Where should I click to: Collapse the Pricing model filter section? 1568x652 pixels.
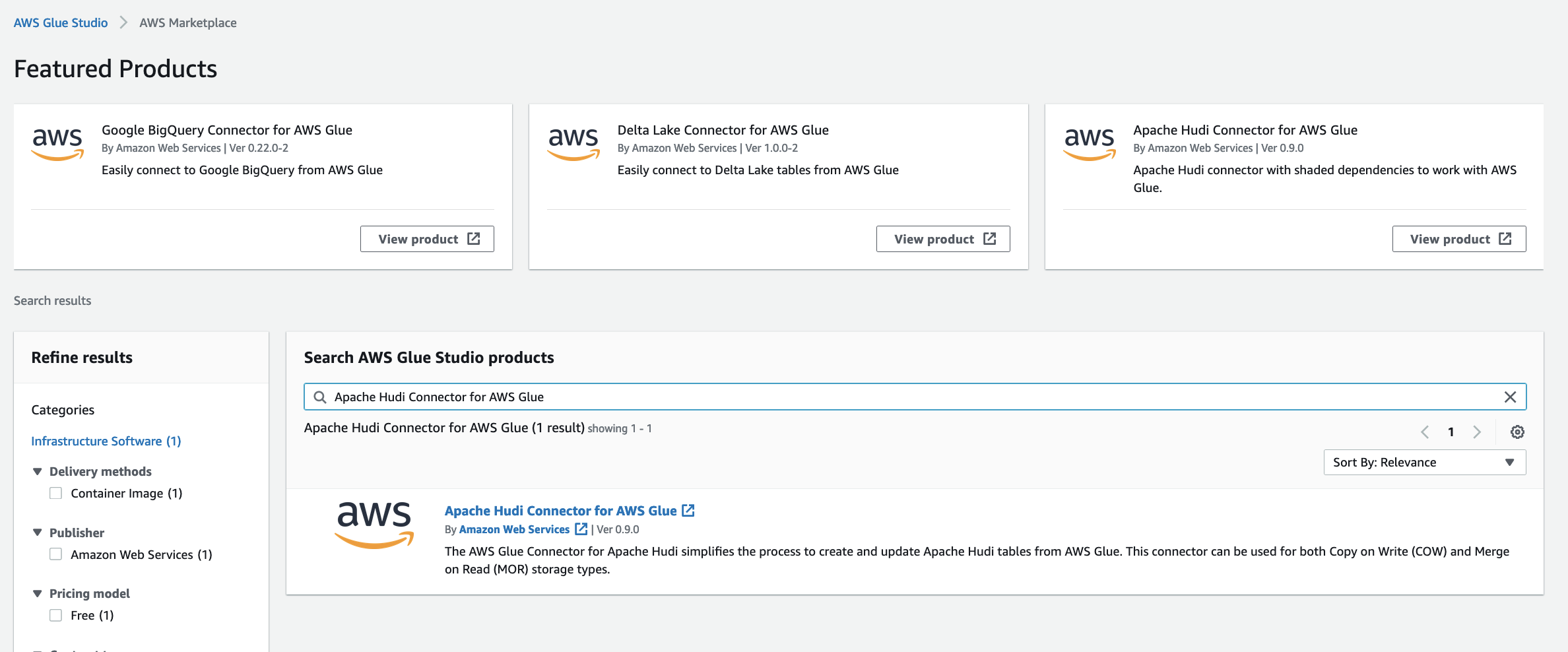coord(38,593)
